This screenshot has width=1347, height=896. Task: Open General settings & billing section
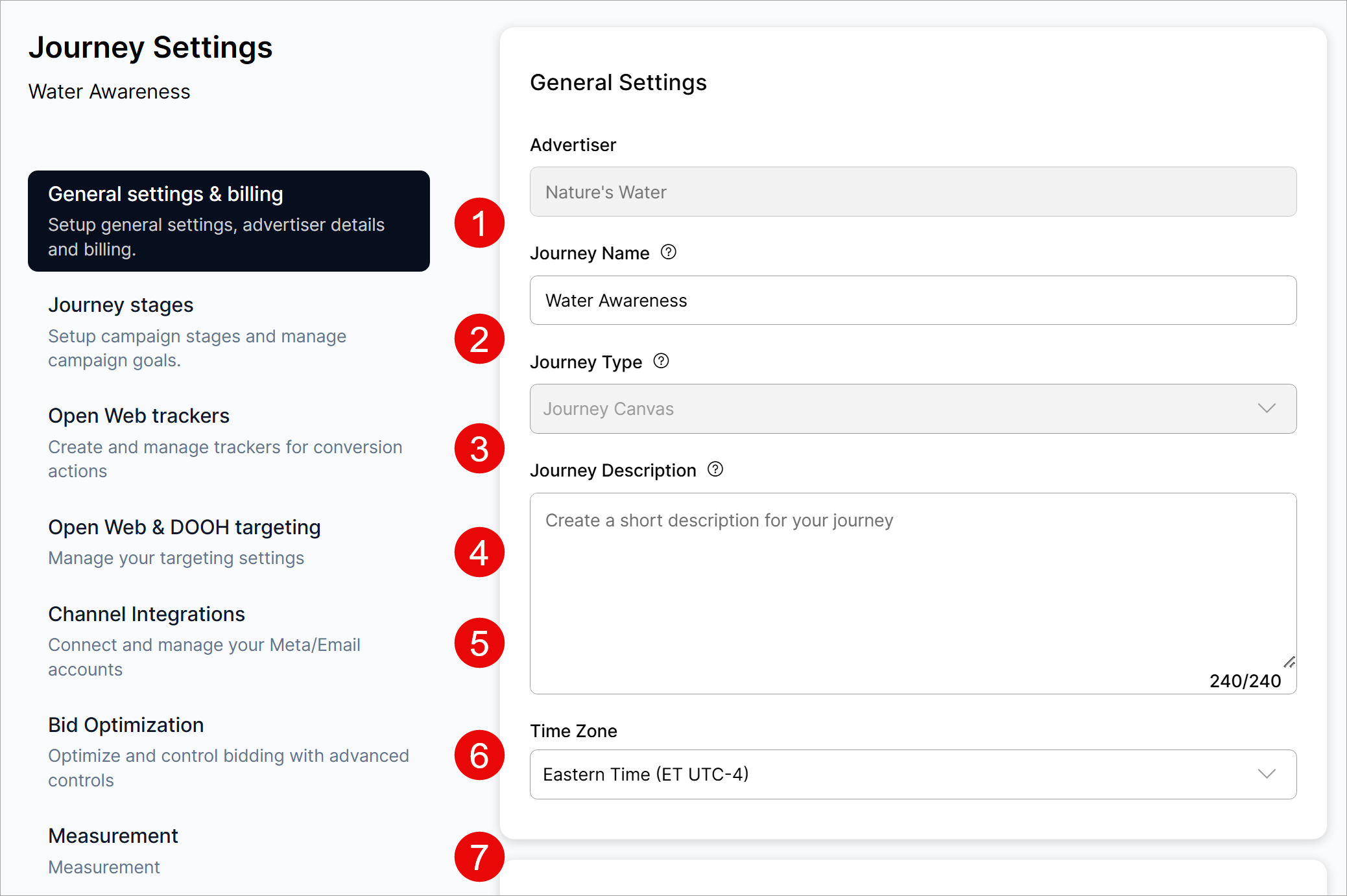coord(228,221)
